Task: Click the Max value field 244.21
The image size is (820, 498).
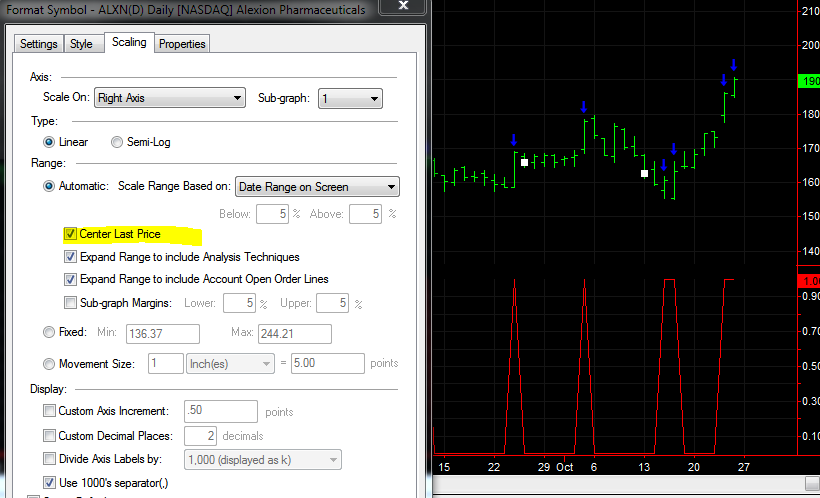Action: (x=294, y=334)
